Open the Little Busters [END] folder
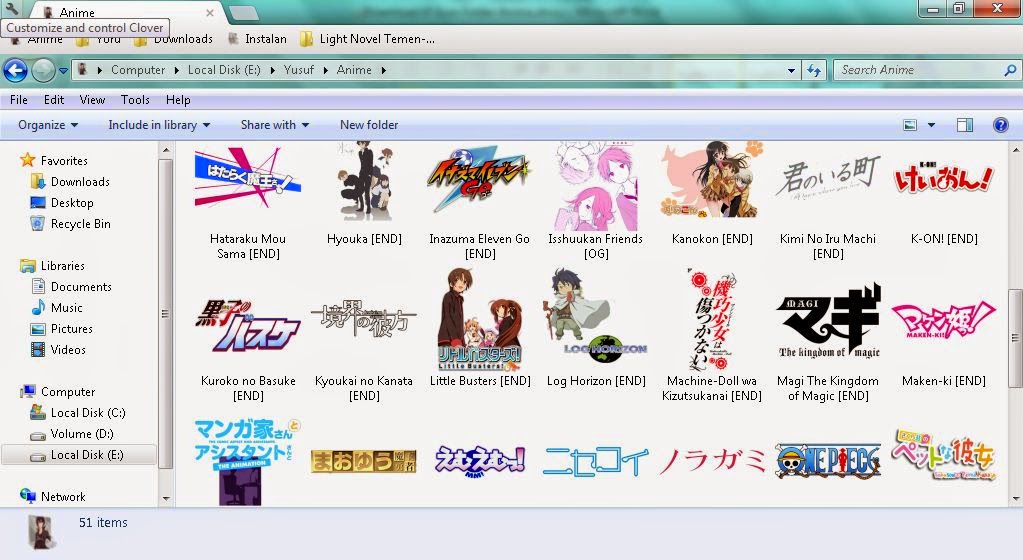 coord(480,329)
